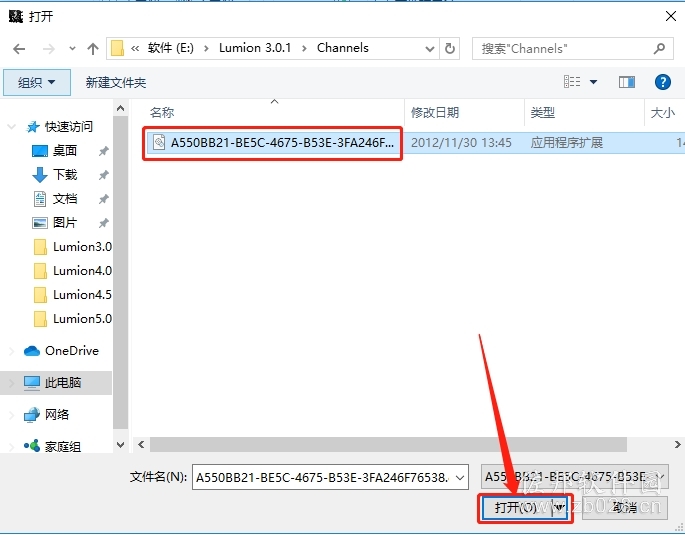Expand the address bar history dropdown
The height and width of the screenshot is (535, 685).
tap(430, 48)
